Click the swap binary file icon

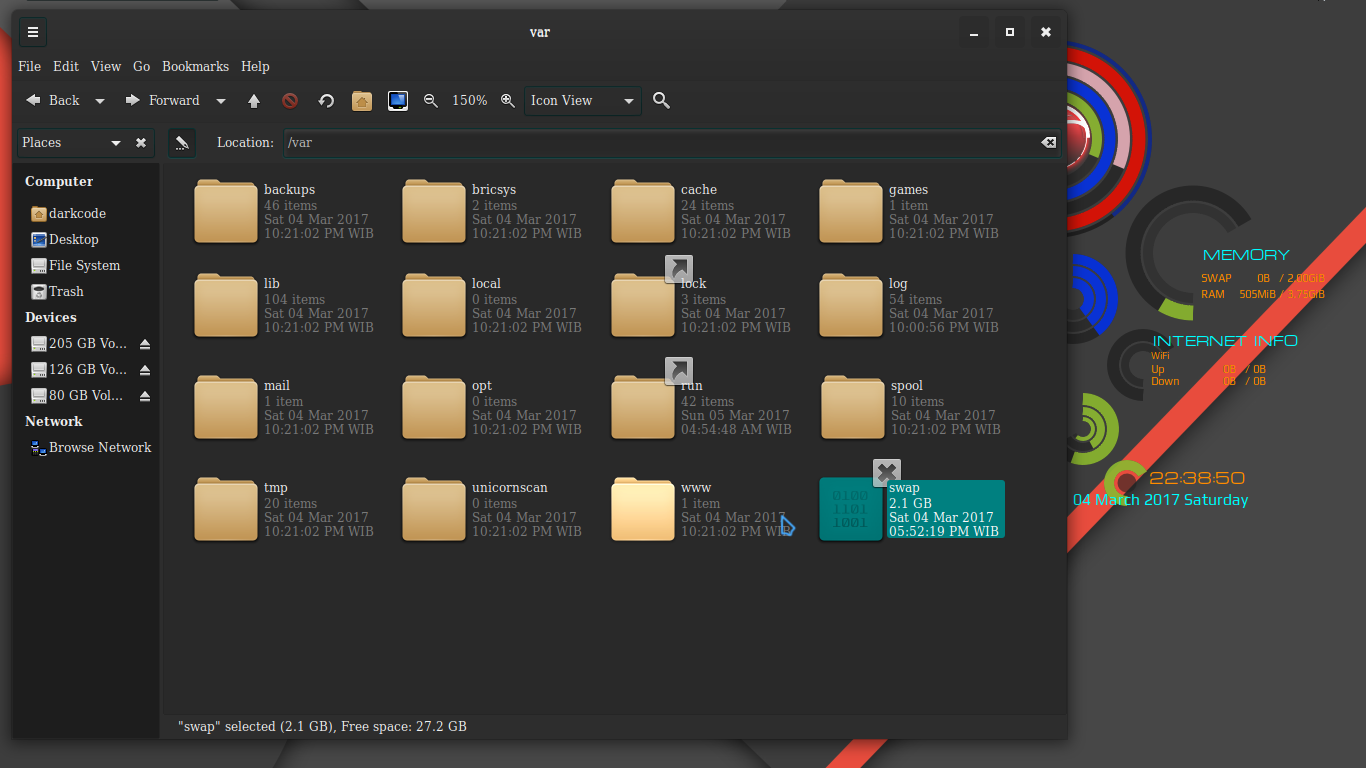point(851,509)
